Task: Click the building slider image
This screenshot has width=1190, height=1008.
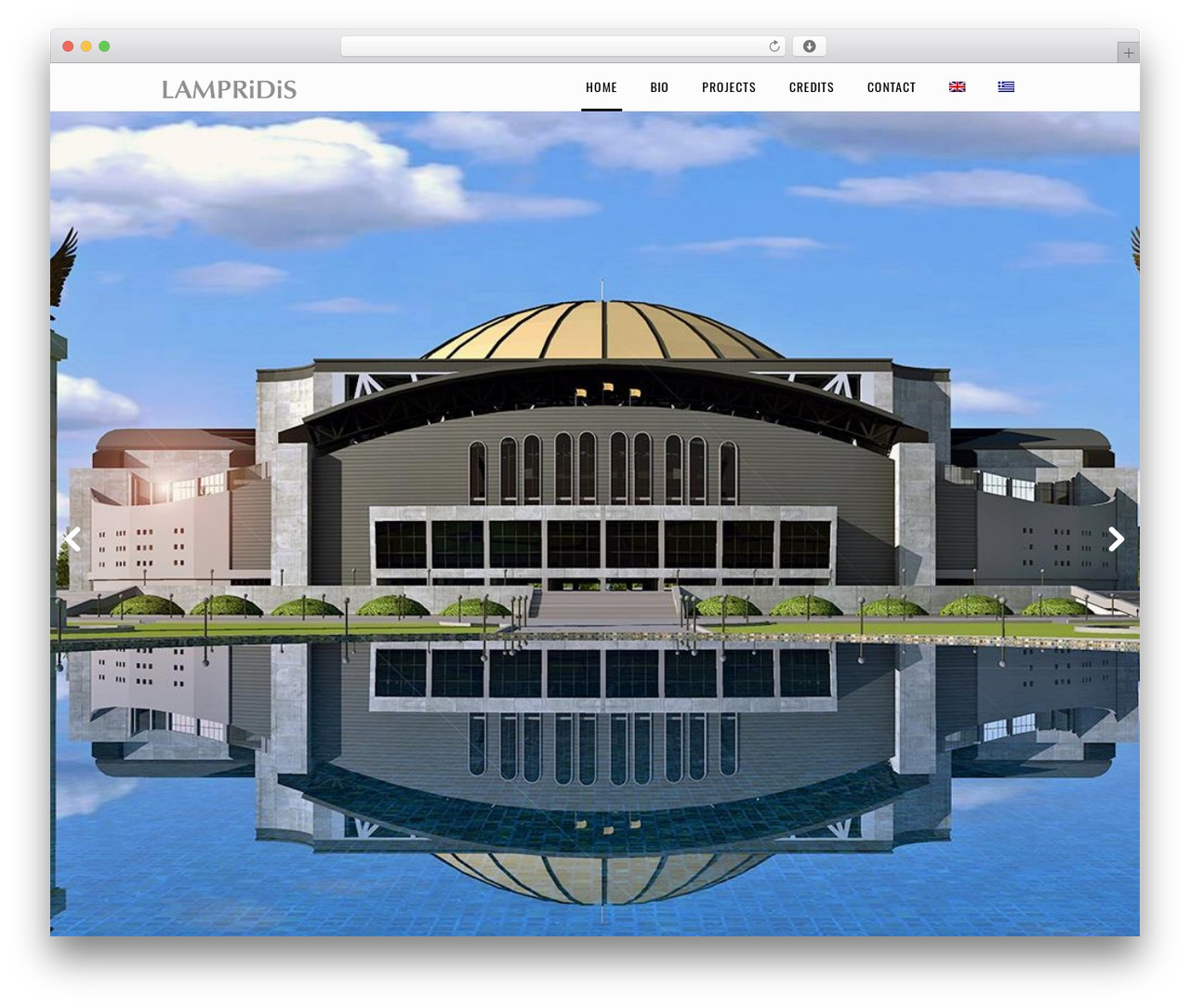Action: pyautogui.click(x=595, y=524)
